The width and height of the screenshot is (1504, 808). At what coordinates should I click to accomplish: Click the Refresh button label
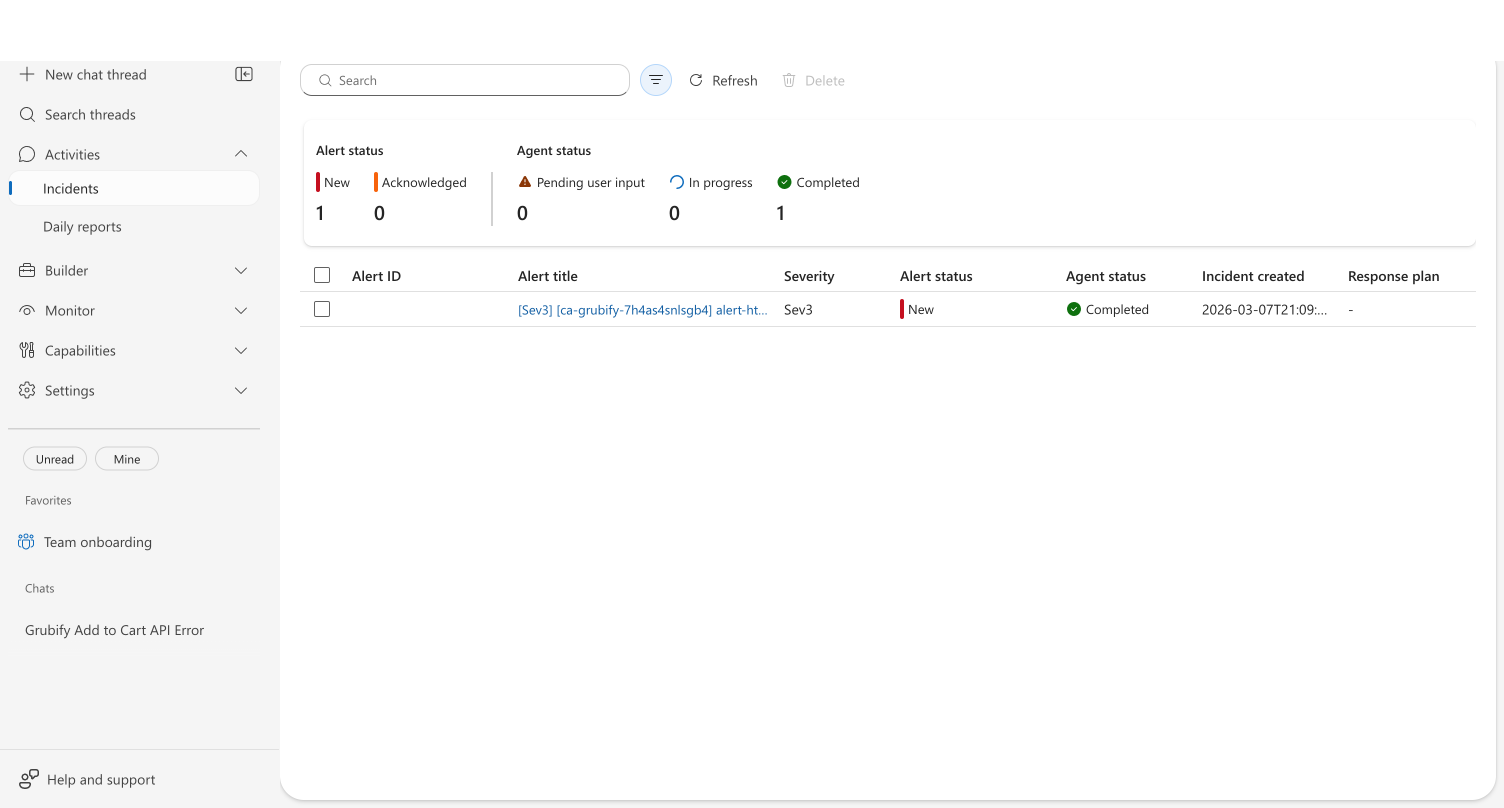click(x=735, y=81)
